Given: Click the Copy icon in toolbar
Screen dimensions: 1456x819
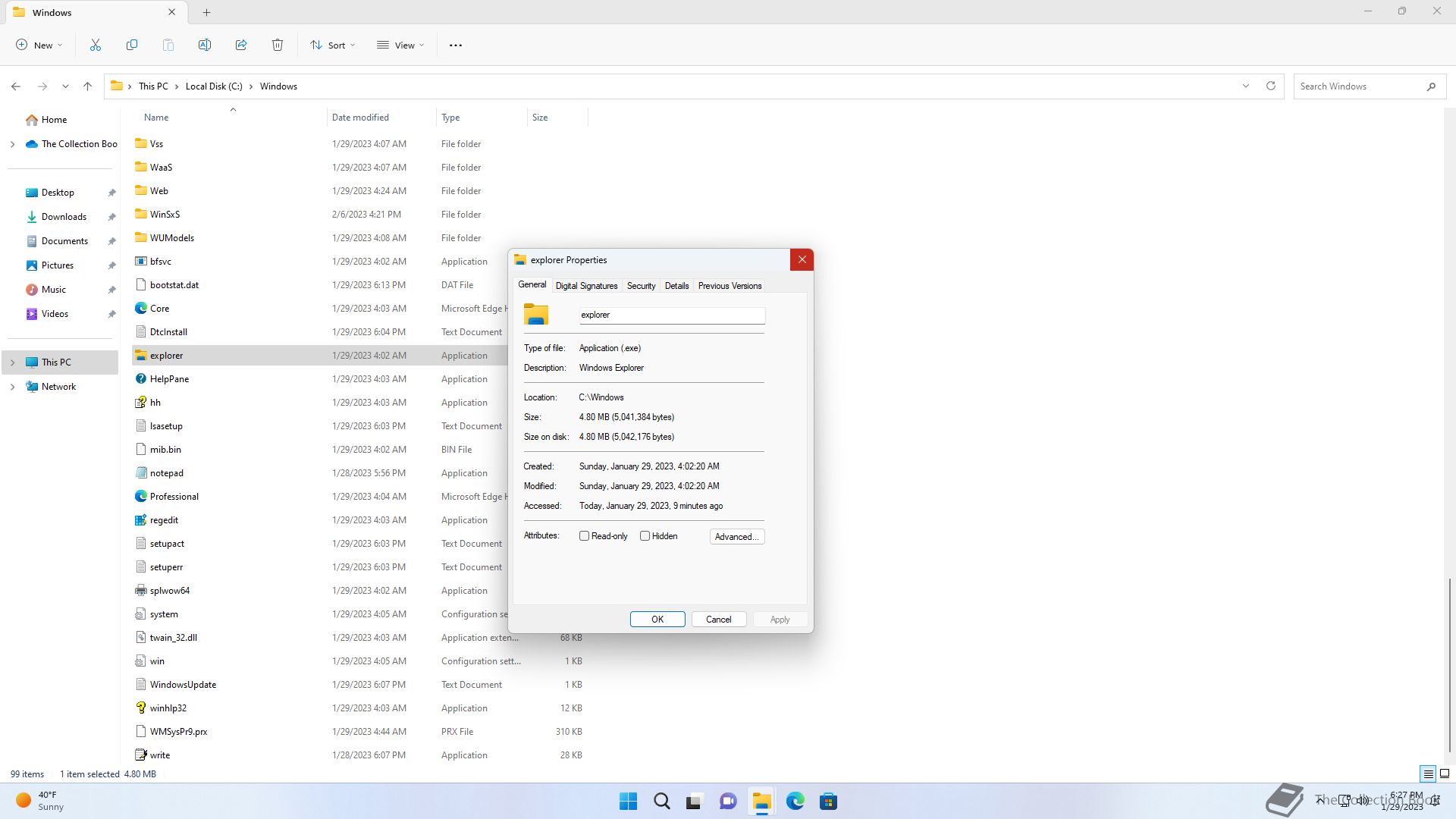Looking at the screenshot, I should click(132, 45).
